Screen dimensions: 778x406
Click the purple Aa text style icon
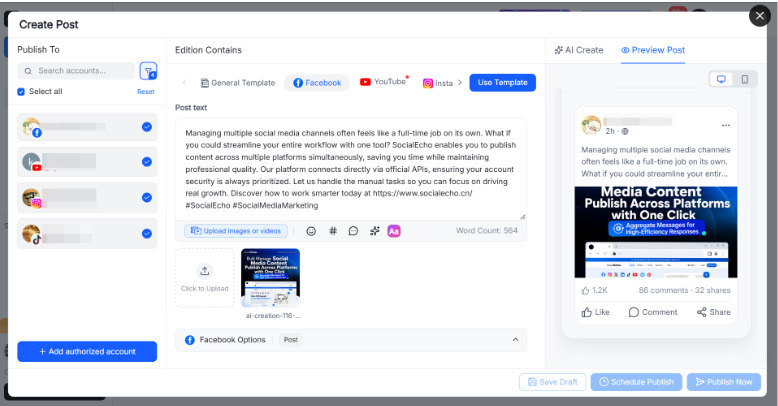tap(394, 231)
